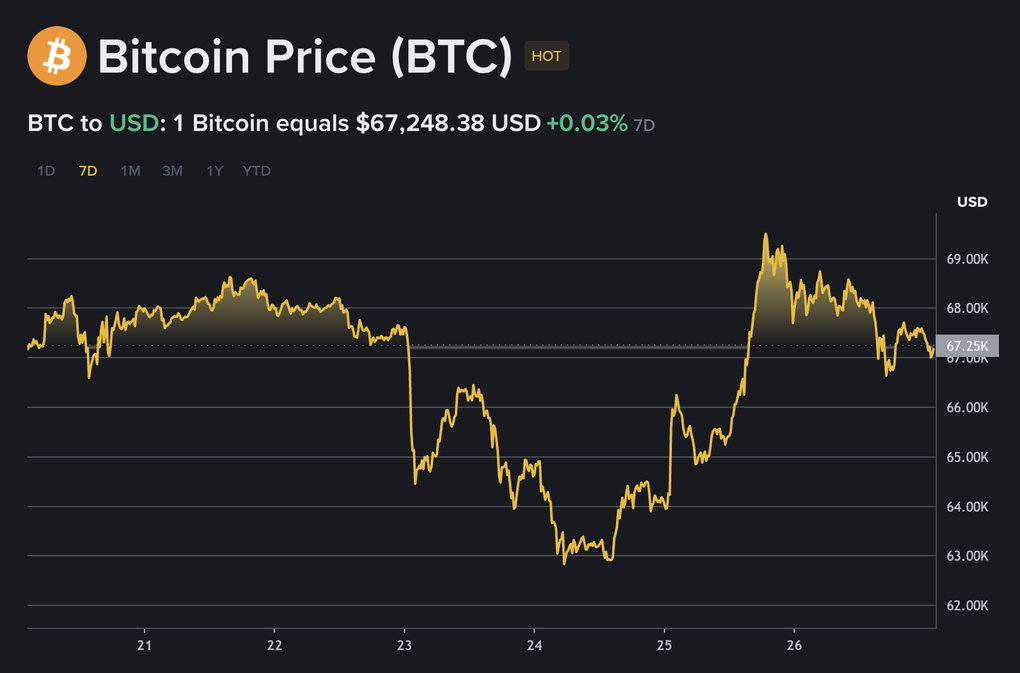Click the 62.00K price axis label

click(x=966, y=604)
